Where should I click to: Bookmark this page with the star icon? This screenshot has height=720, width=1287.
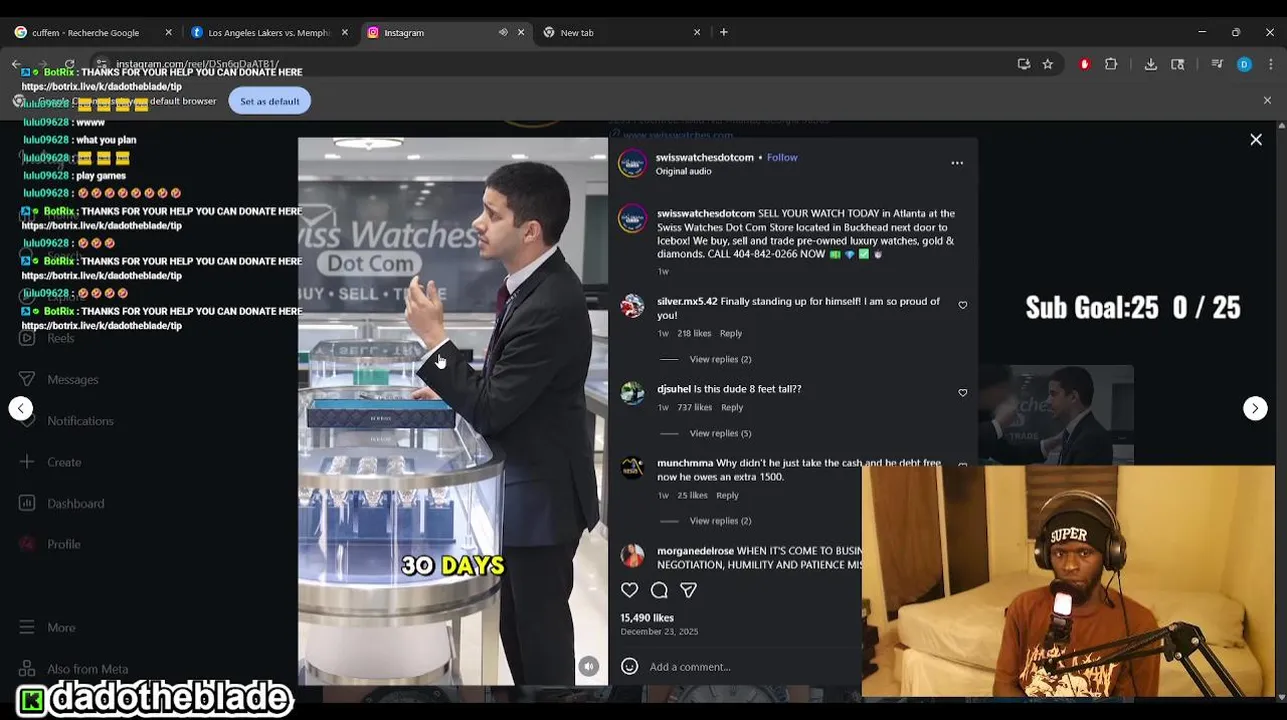coord(1047,64)
